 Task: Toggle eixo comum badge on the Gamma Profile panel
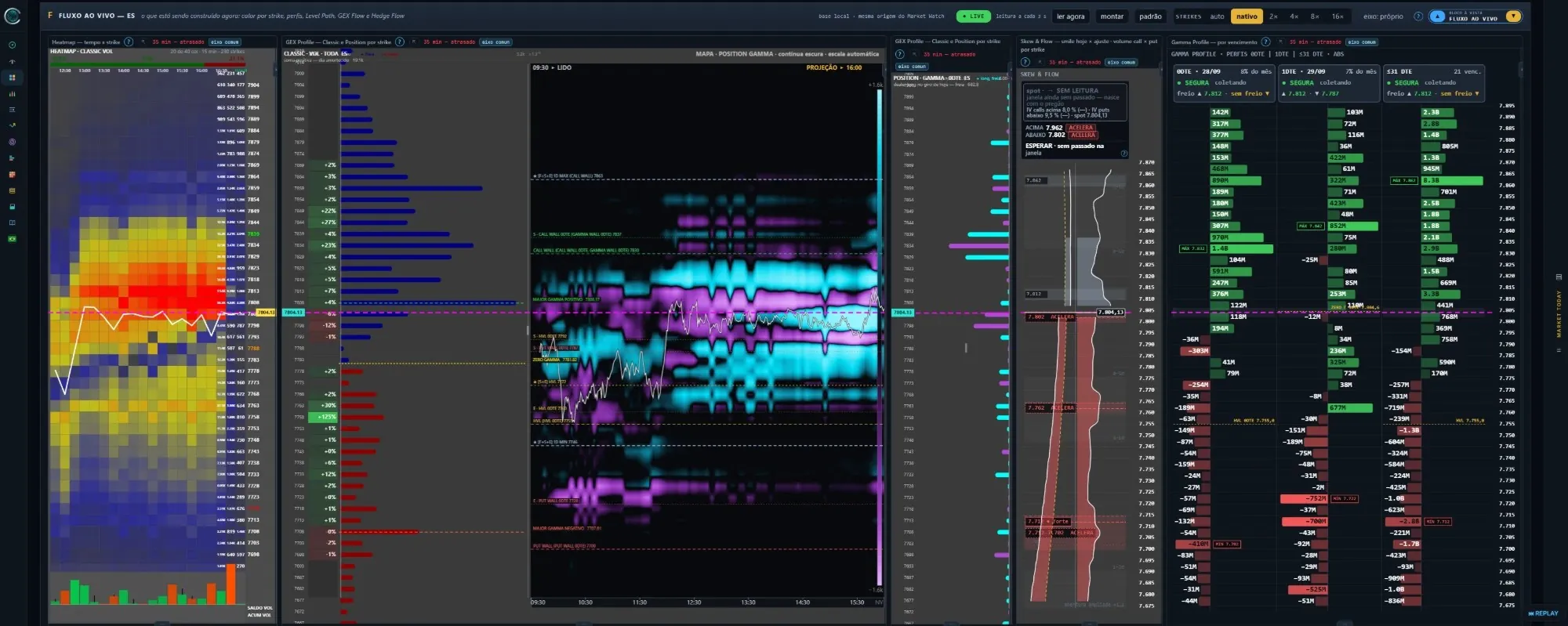(x=1363, y=42)
